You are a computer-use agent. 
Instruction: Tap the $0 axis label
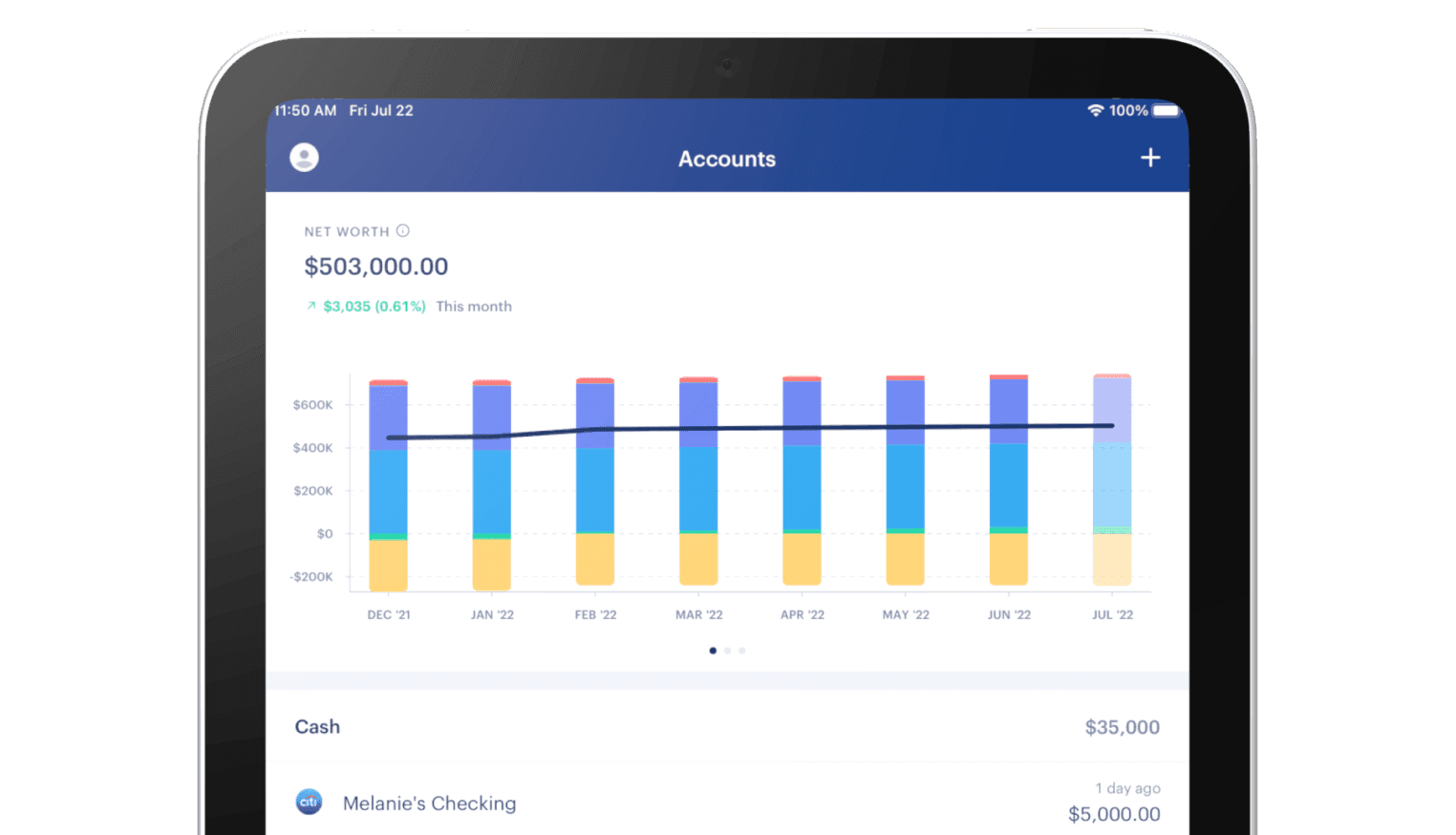325,534
